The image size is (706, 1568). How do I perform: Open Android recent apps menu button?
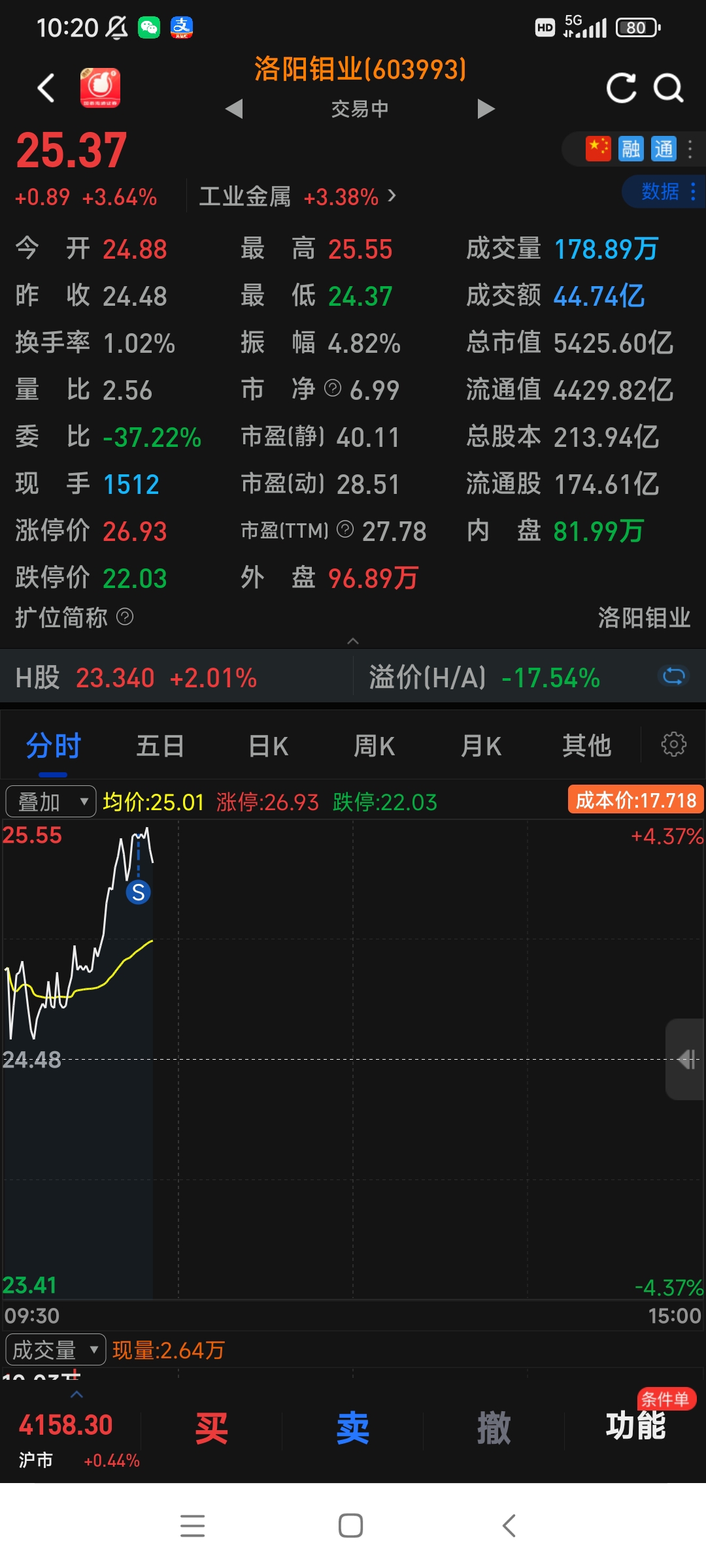(x=193, y=1526)
